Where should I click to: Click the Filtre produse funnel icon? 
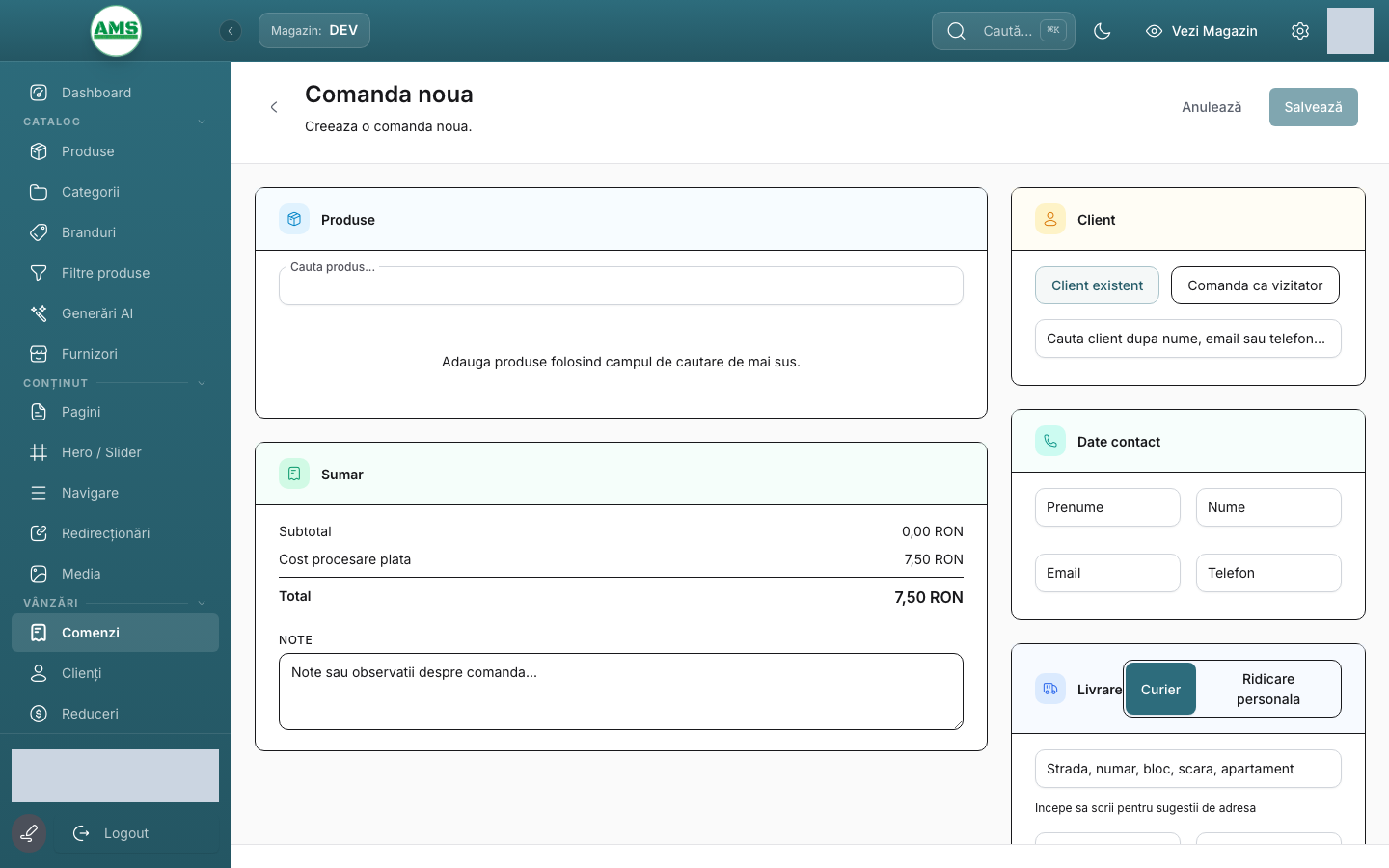click(x=39, y=273)
